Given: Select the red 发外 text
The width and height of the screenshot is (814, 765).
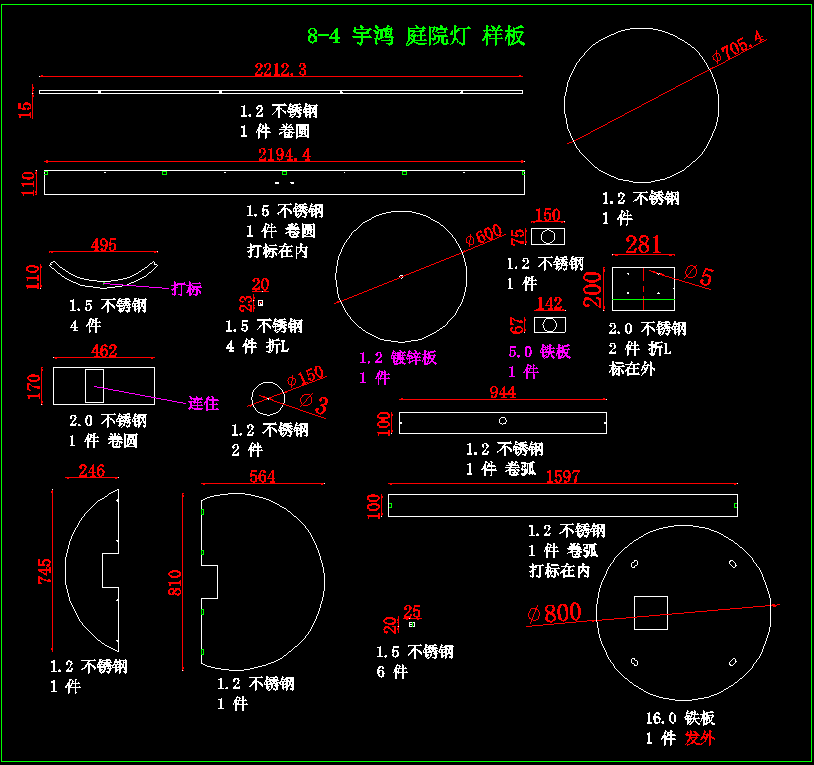Looking at the screenshot, I should (700, 738).
